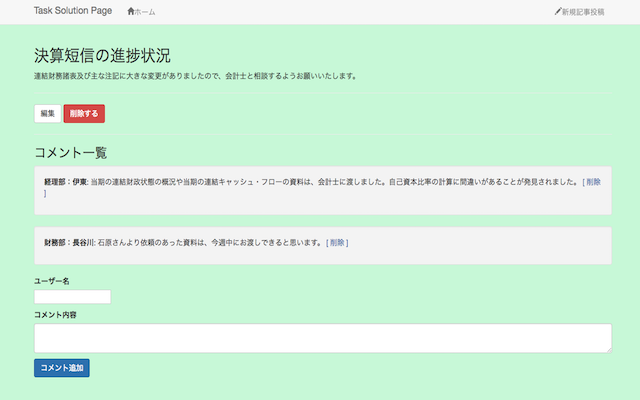The width and height of the screenshot is (640, 400).
Task: Delete the comment by 経理部:伊東
Action: click(x=593, y=182)
